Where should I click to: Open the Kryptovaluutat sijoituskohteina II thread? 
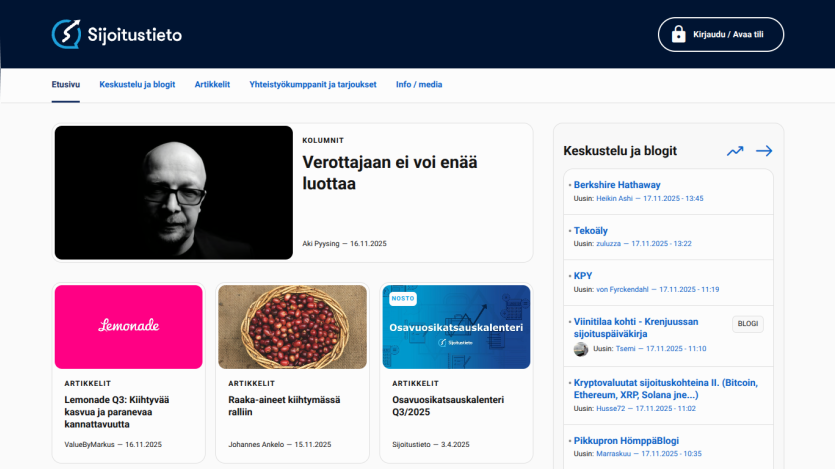666,389
